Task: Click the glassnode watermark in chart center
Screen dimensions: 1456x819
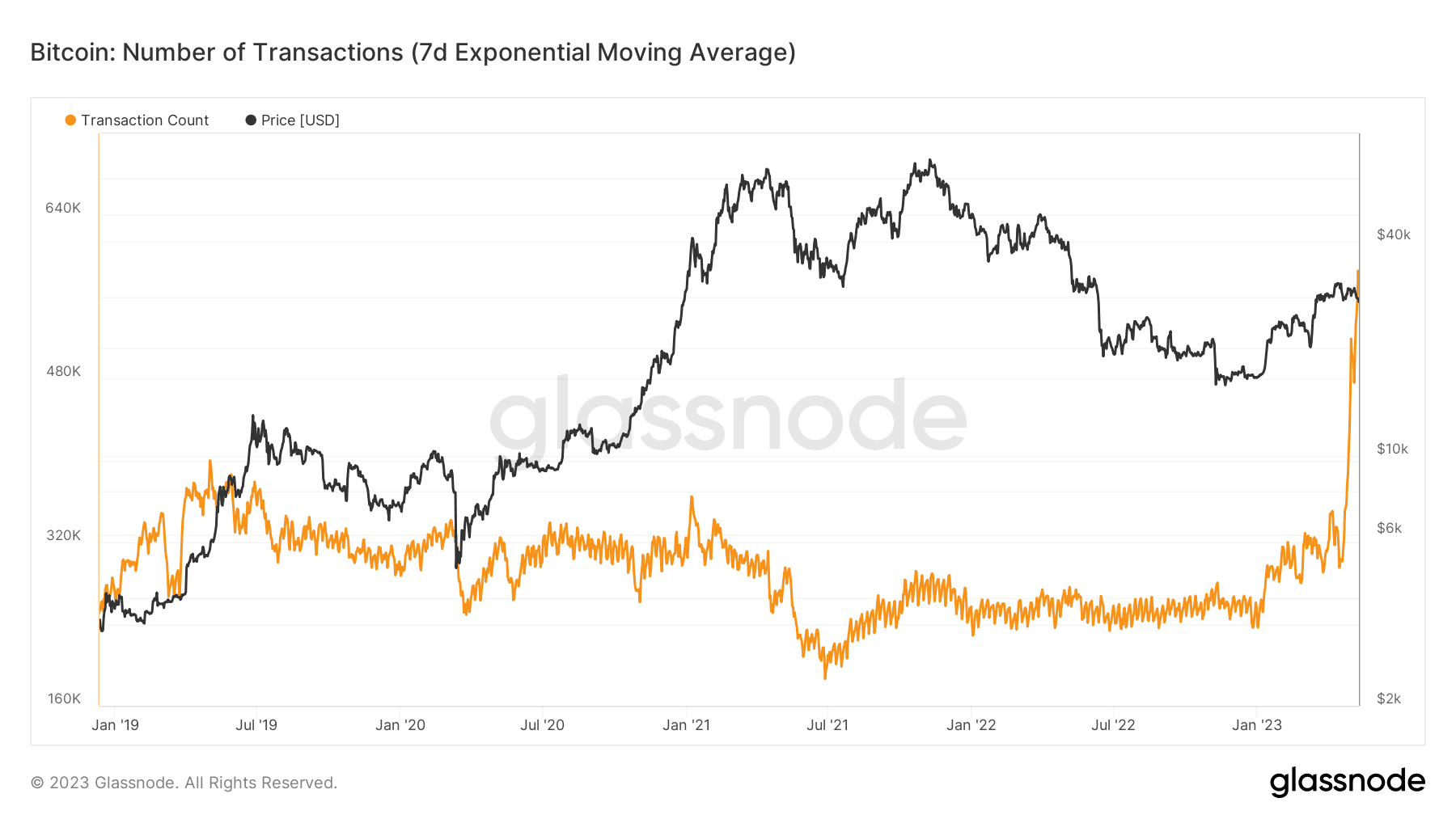Action: click(x=728, y=416)
